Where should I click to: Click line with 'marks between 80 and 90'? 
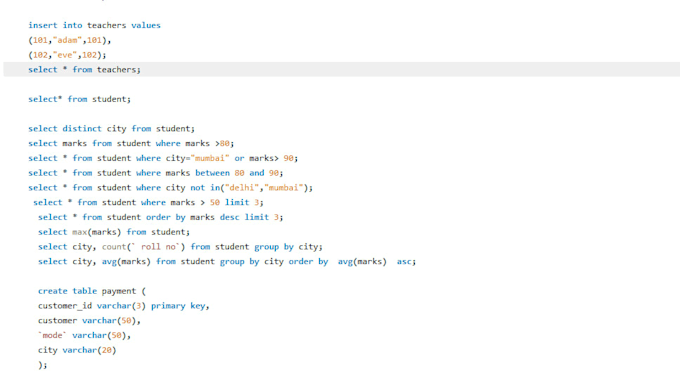156,173
